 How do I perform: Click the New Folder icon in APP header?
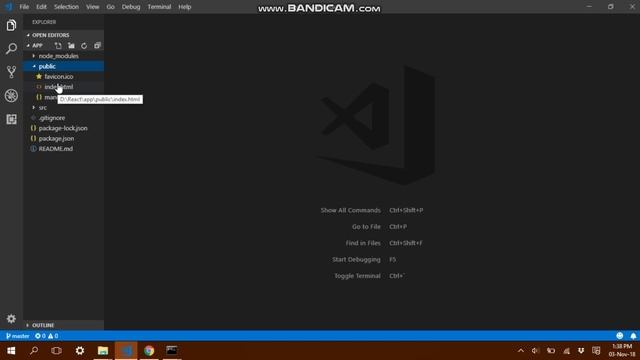pos(71,46)
